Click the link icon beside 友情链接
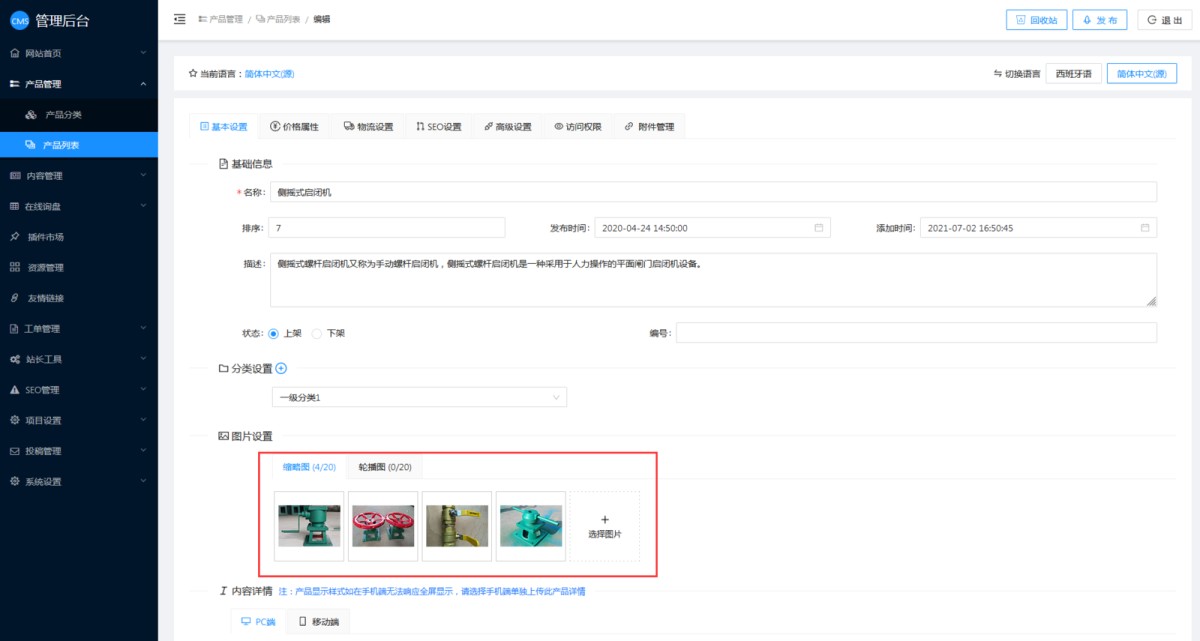 pos(14,298)
